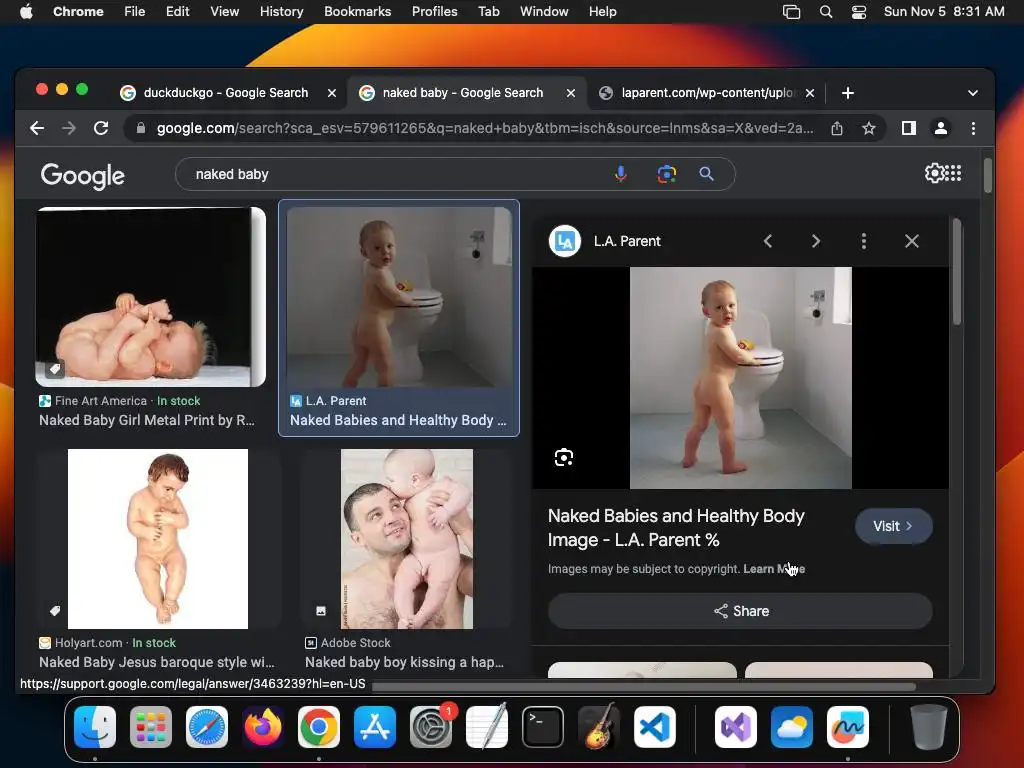Viewport: 1024px width, 768px height.
Task: Open a new browser tab
Action: pyautogui.click(x=848, y=93)
